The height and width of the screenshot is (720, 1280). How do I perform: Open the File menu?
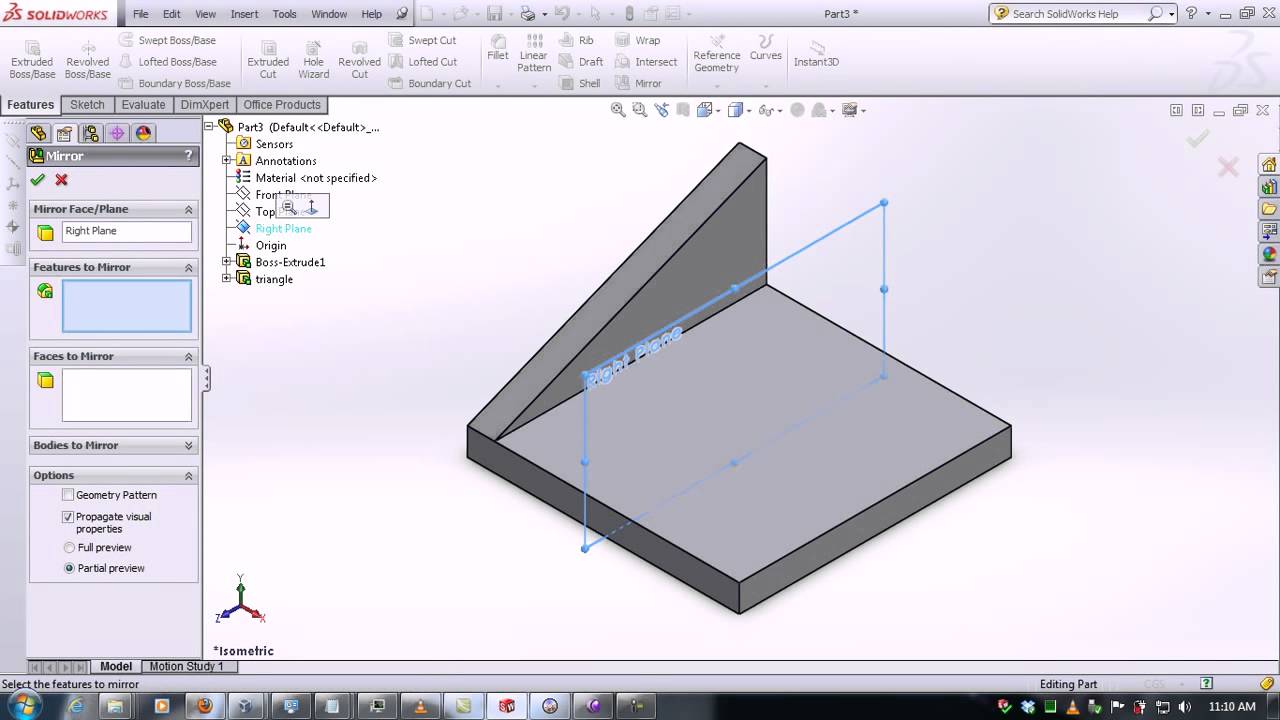(x=141, y=14)
